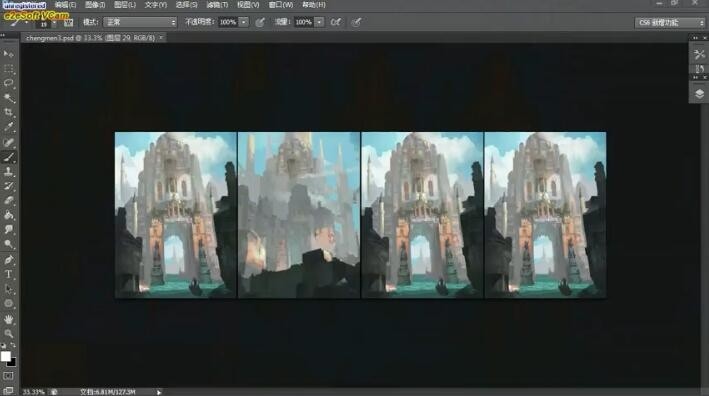This screenshot has width=709, height=396.
Task: Click the zoom percentage field in status bar
Action: click(33, 392)
